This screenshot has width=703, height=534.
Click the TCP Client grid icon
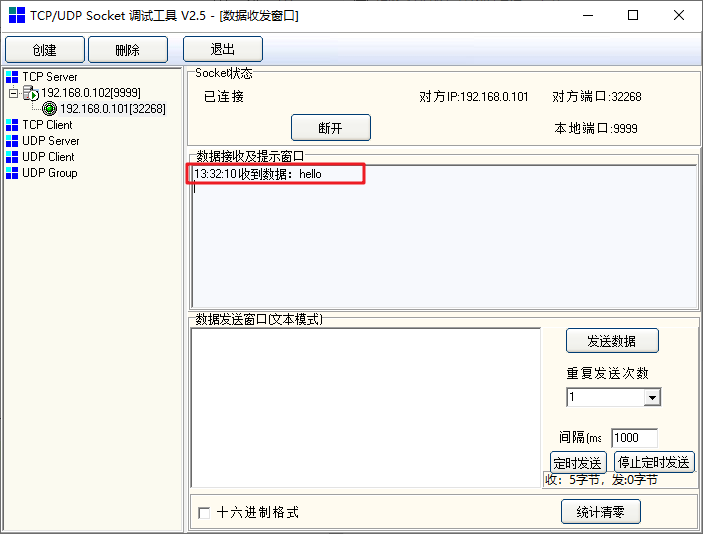point(12,125)
